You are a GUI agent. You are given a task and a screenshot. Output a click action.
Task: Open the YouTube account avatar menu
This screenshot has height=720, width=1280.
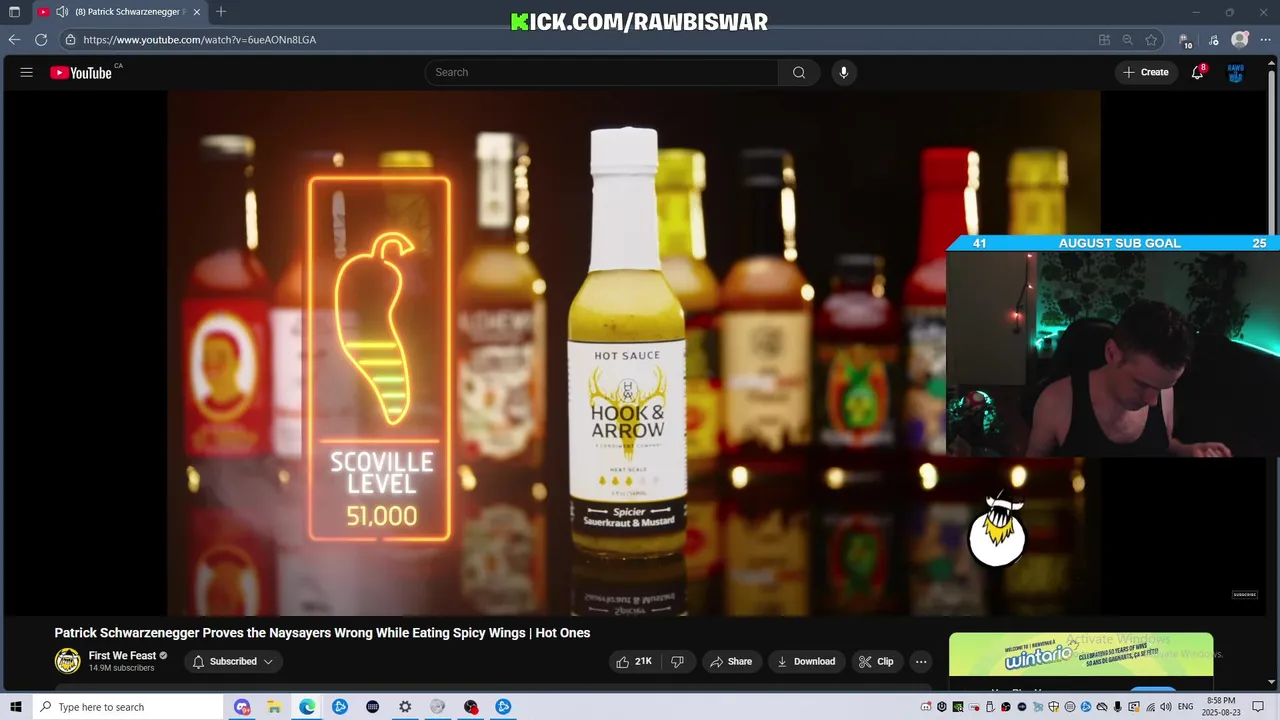(x=1236, y=72)
